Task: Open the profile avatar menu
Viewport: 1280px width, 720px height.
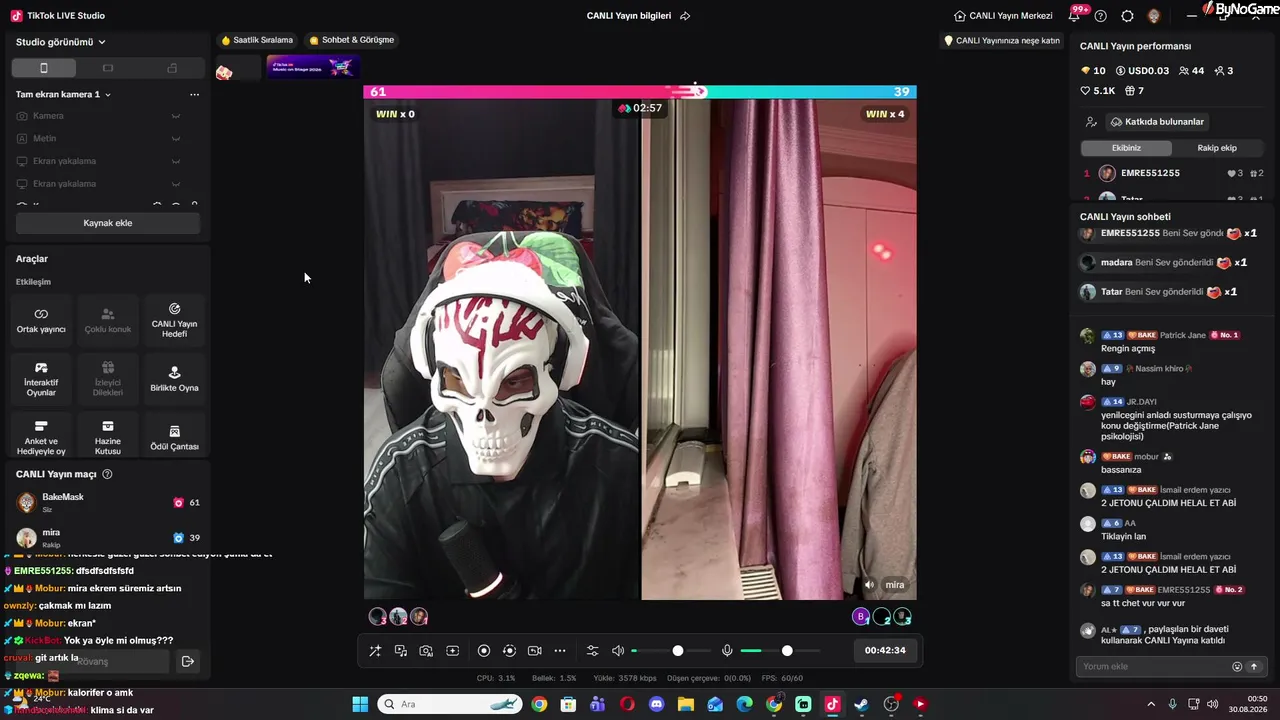Action: (x=1153, y=16)
